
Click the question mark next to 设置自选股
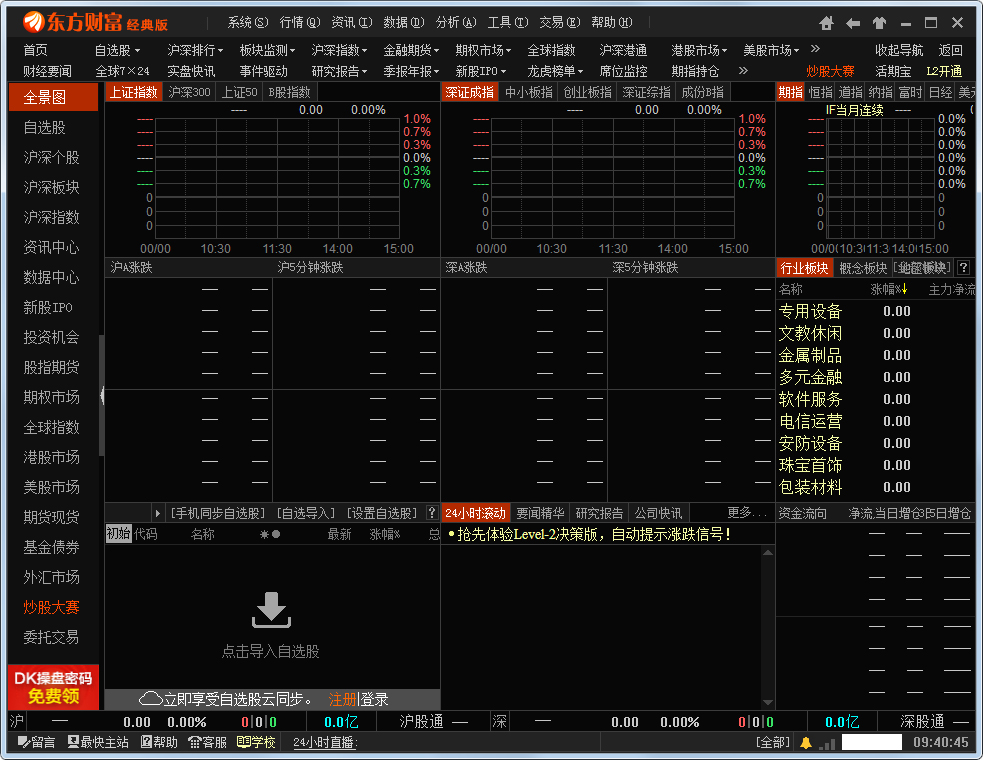click(431, 513)
